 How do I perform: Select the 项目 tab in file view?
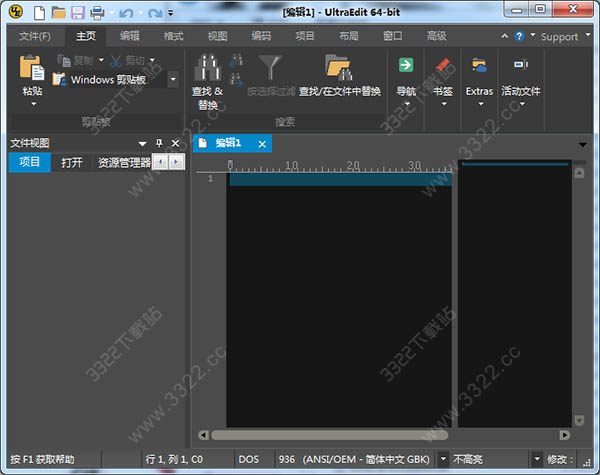tap(29, 162)
